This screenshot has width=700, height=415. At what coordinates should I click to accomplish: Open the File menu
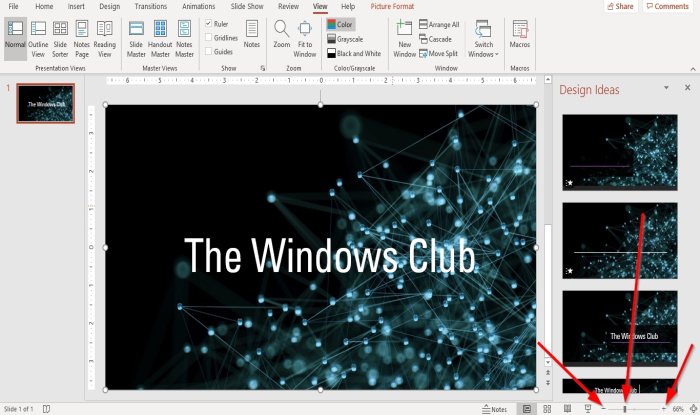click(13, 6)
